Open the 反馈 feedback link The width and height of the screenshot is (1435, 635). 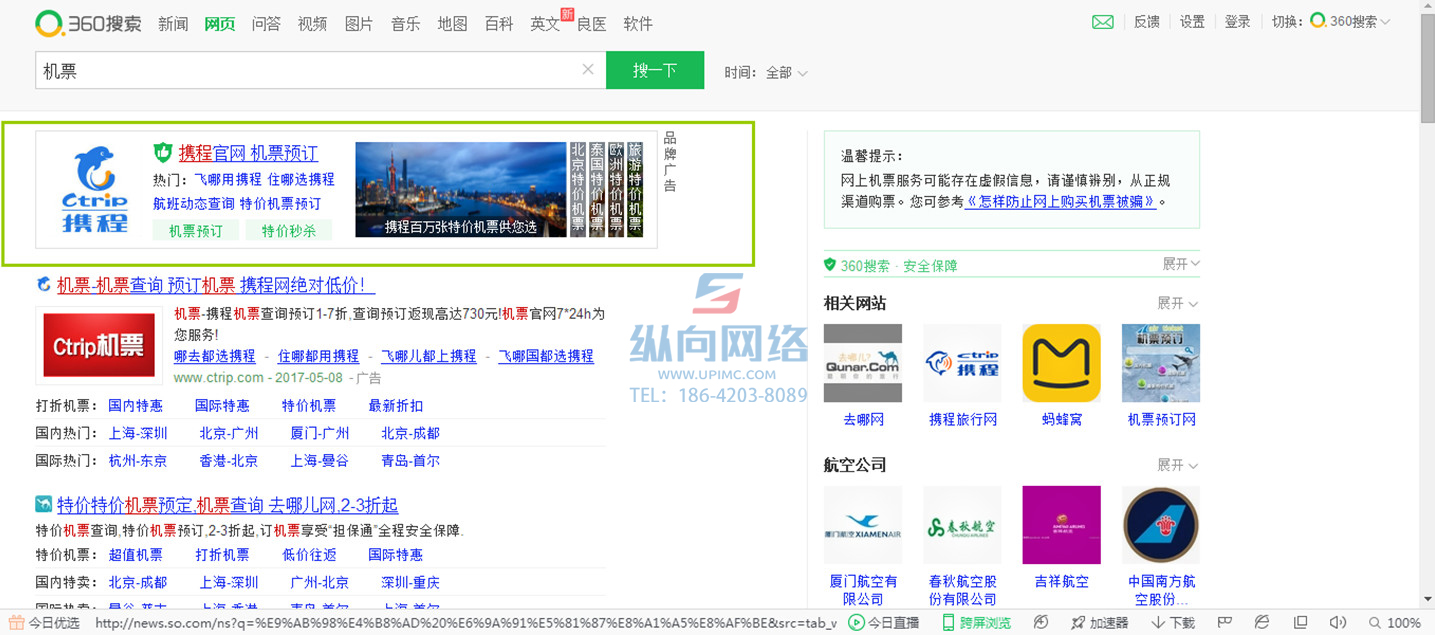click(x=1147, y=22)
